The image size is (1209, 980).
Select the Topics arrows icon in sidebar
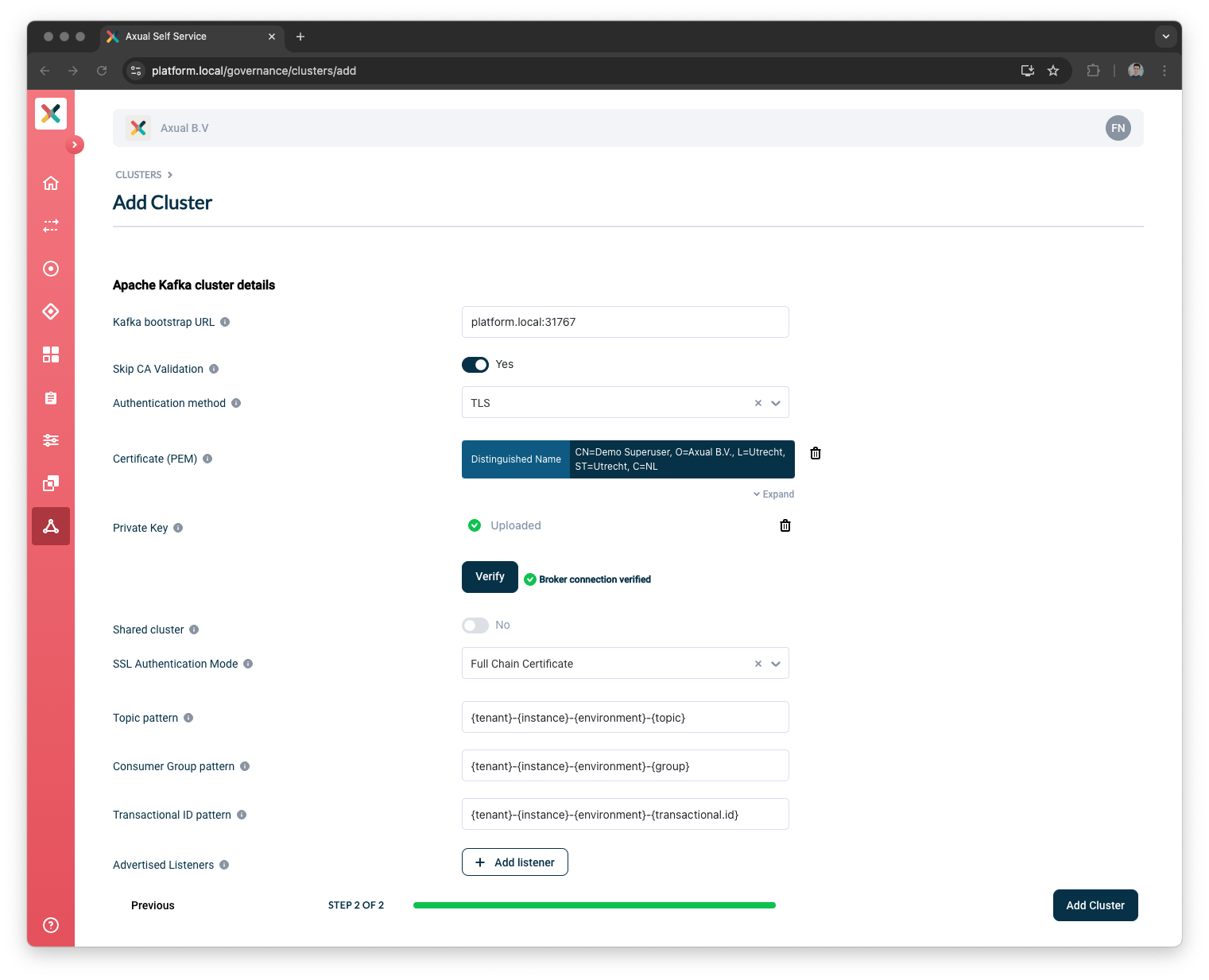(x=50, y=226)
